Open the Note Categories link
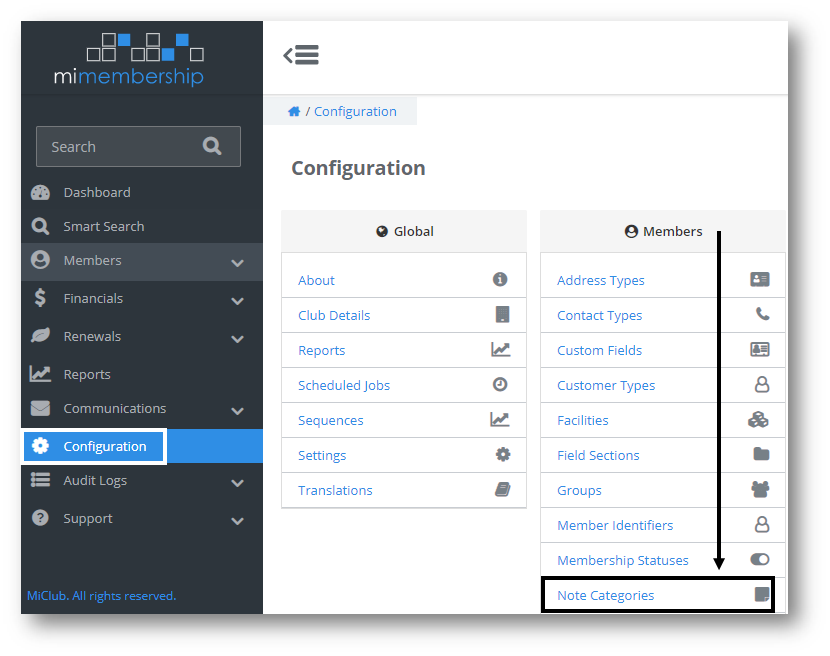Image resolution: width=830 pixels, height=656 pixels. click(x=605, y=594)
